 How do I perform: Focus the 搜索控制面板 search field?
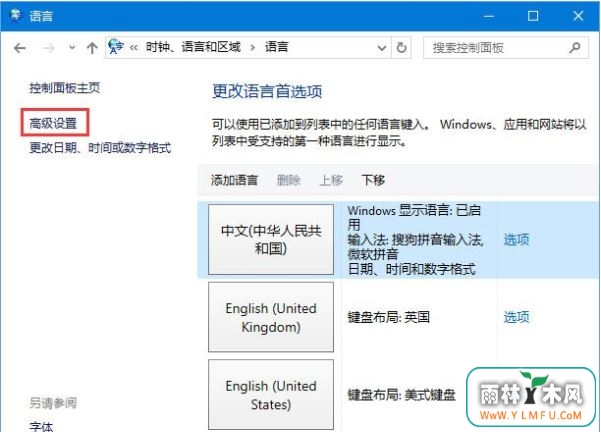coord(506,48)
